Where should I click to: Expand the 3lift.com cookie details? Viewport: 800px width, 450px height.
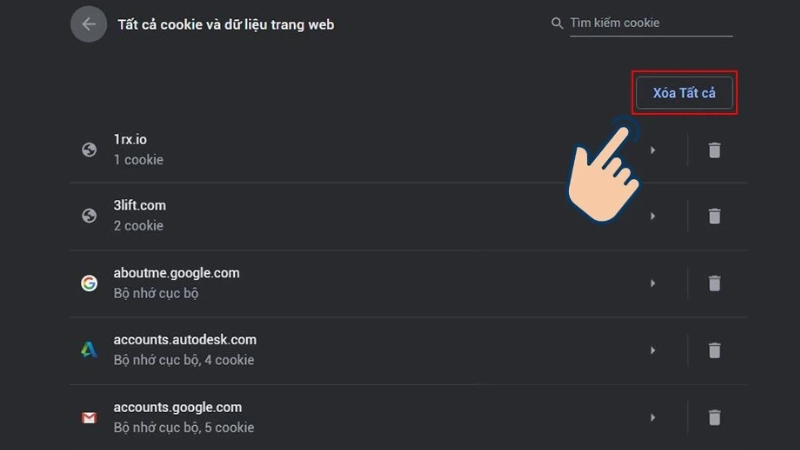[x=653, y=216]
